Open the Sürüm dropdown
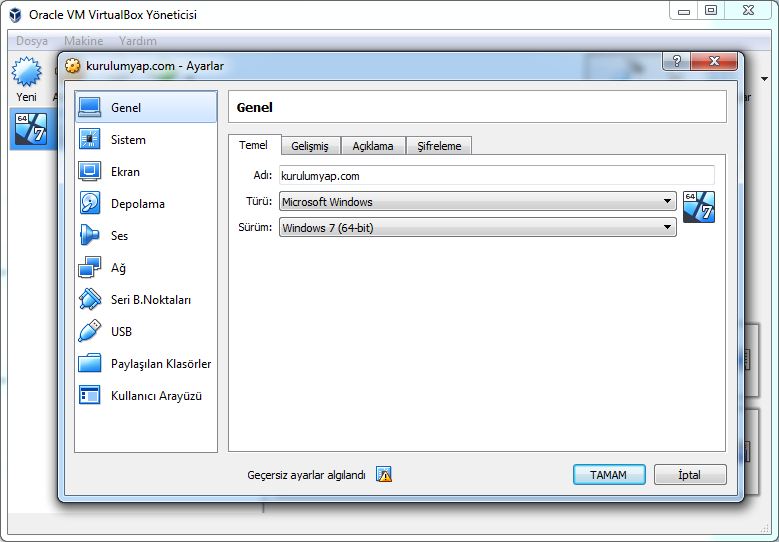 (x=477, y=228)
